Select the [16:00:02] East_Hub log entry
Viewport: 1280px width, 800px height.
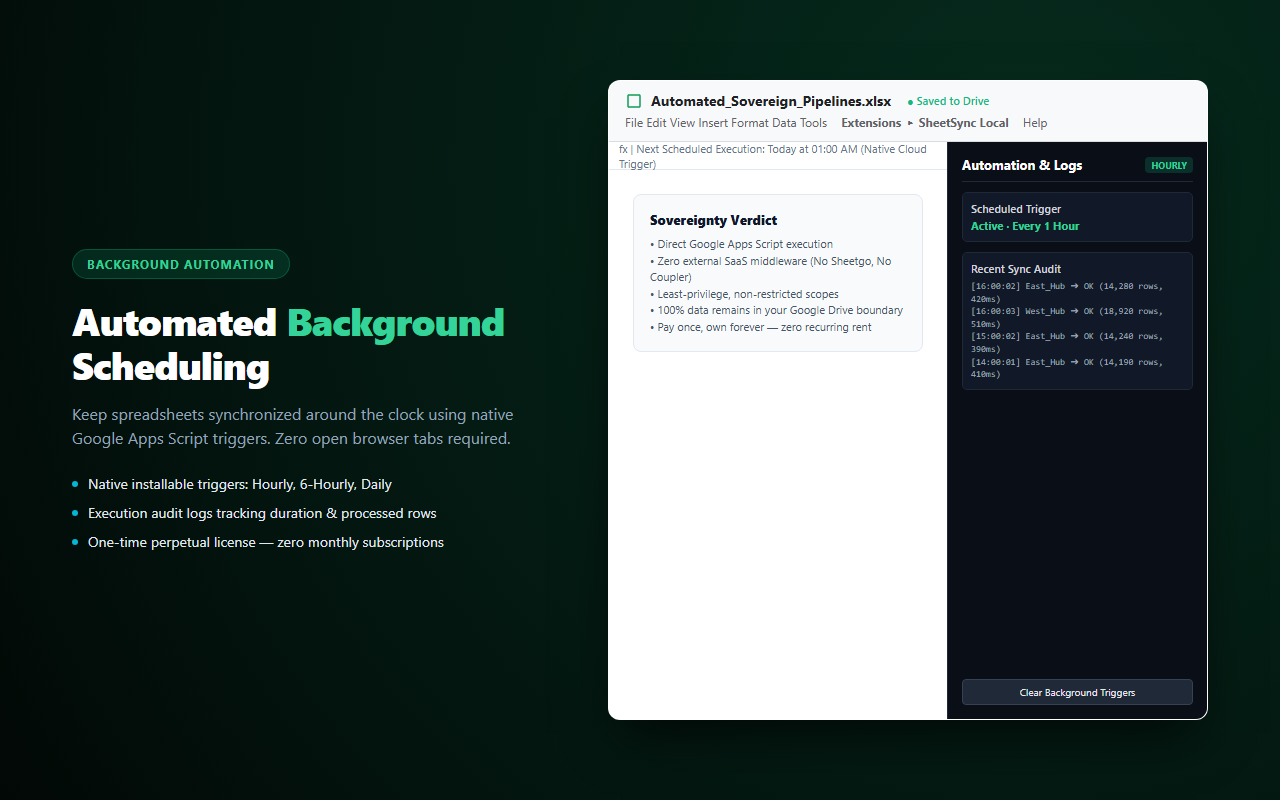(x=1067, y=292)
